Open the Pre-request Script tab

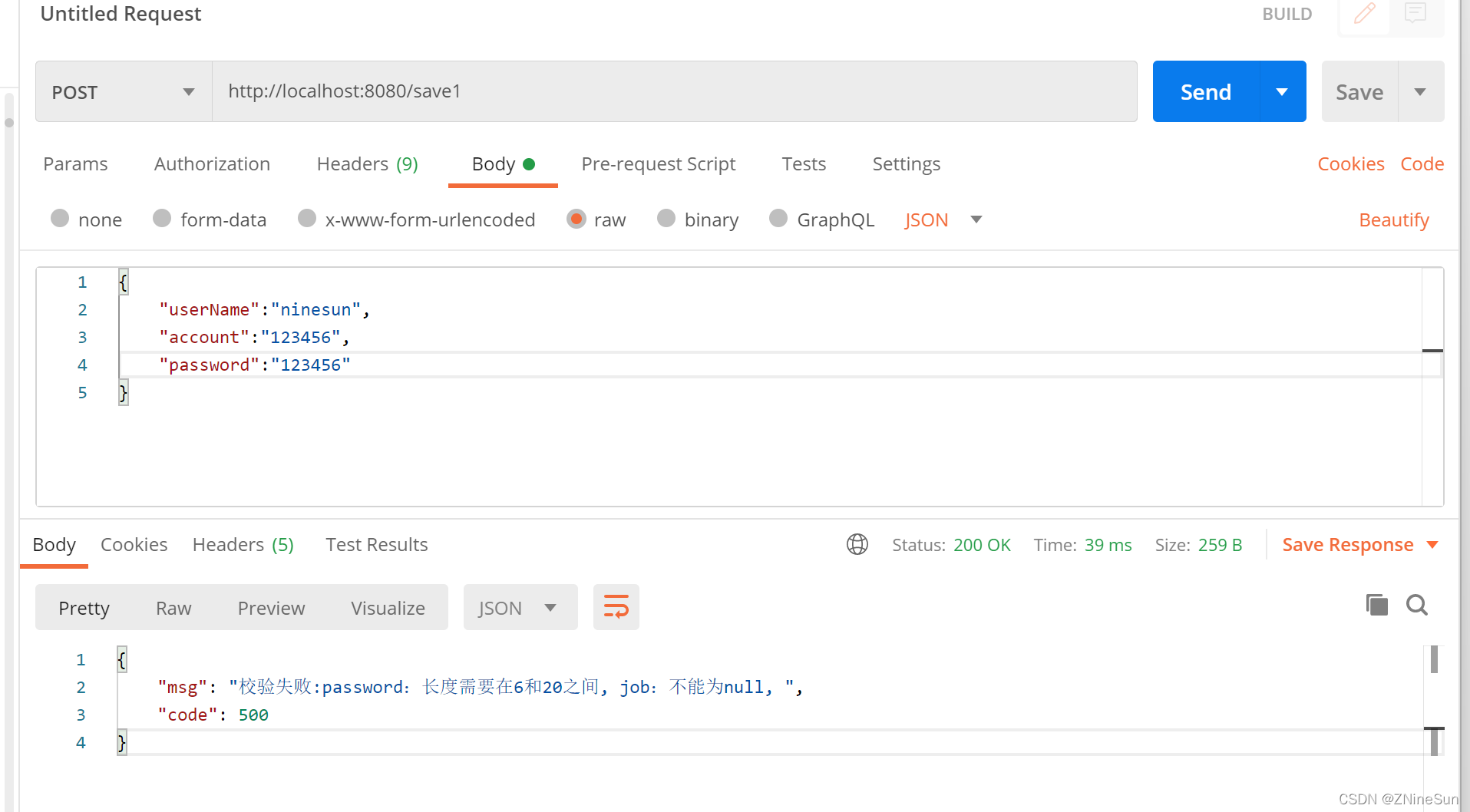[x=658, y=164]
